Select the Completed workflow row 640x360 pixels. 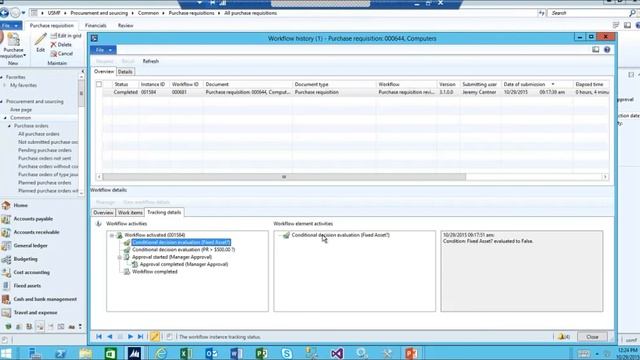(x=353, y=92)
